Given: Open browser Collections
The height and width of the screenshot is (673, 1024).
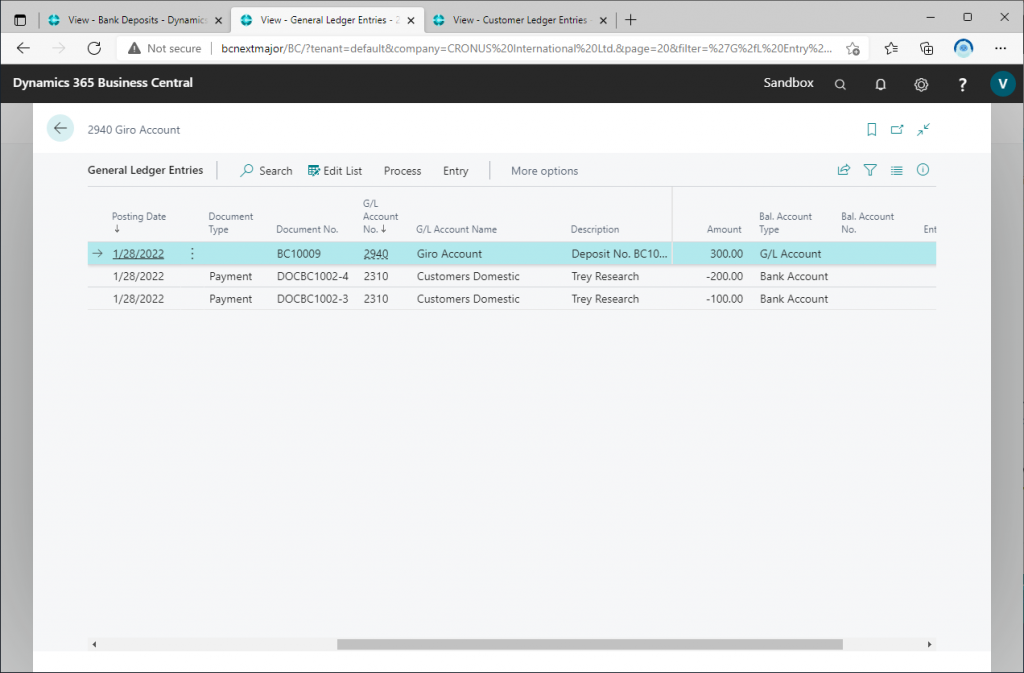Looking at the screenshot, I should (x=927, y=48).
